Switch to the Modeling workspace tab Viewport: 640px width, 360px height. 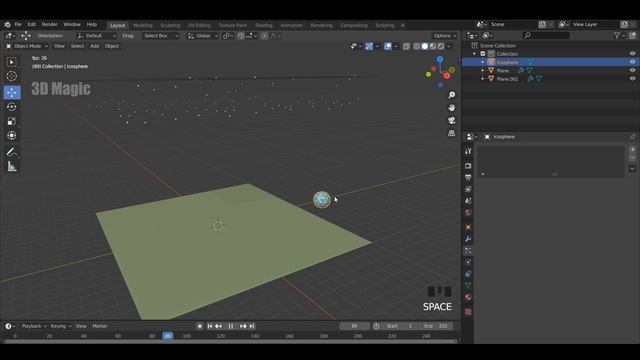[x=142, y=25]
